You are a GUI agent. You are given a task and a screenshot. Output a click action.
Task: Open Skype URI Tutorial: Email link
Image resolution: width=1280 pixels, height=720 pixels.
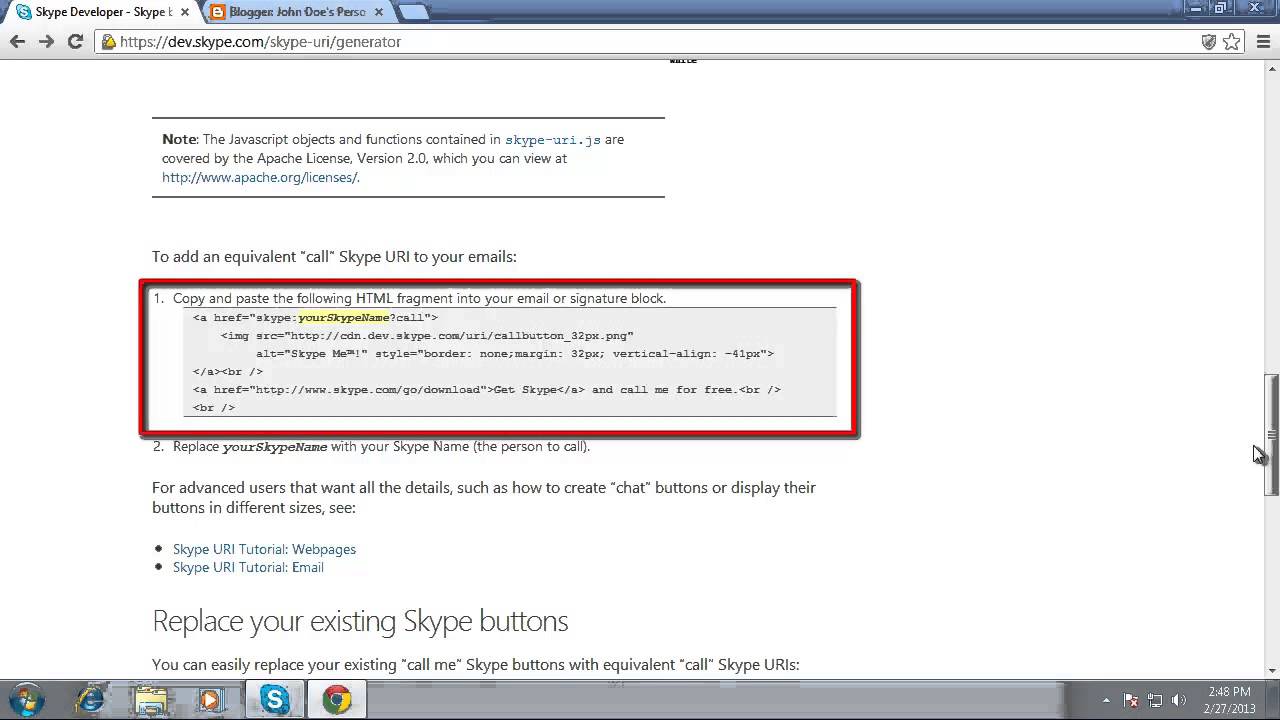[248, 567]
